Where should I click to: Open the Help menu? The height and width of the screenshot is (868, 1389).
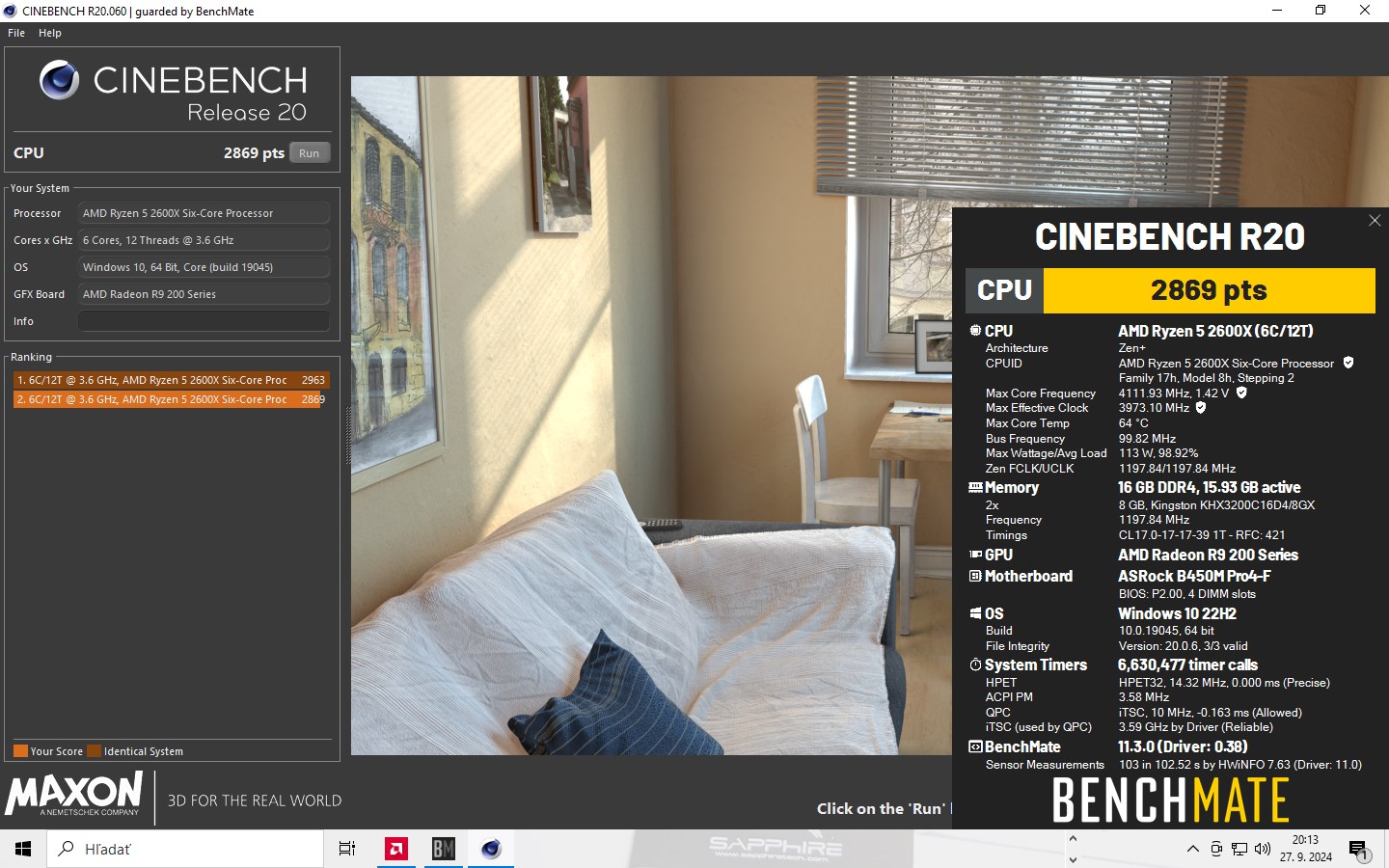(x=50, y=33)
